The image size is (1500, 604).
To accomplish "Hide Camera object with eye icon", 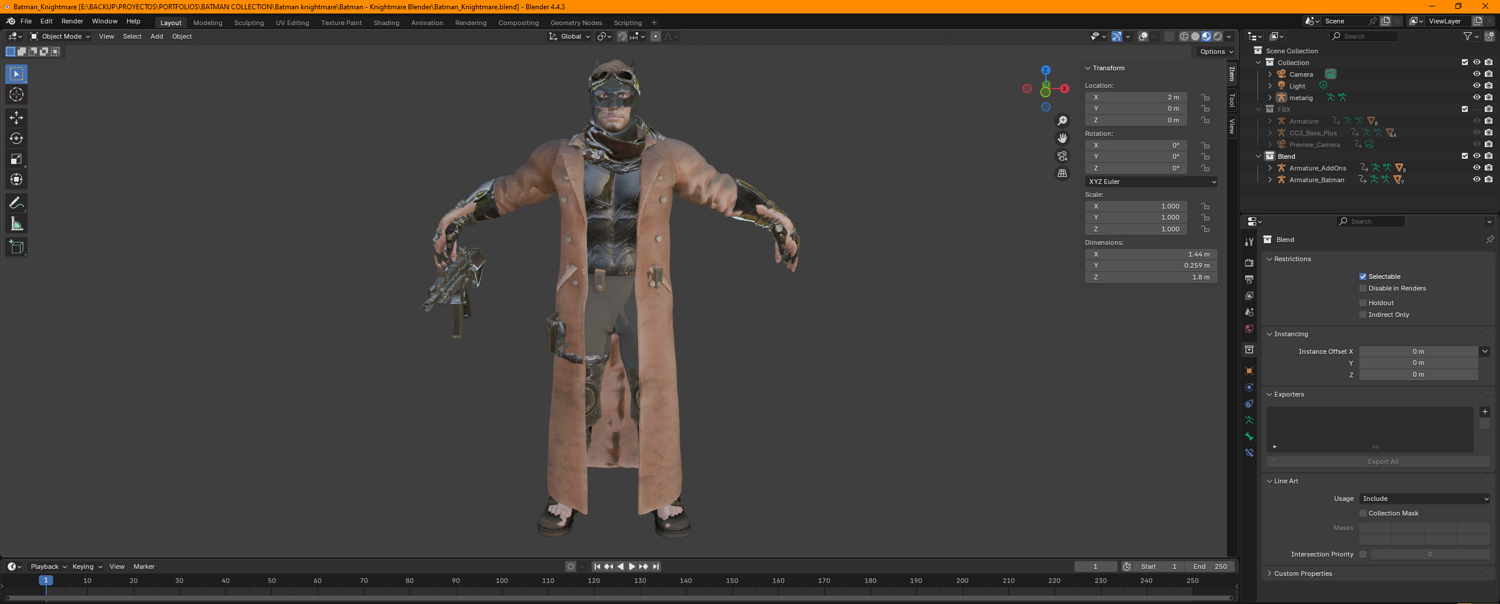I will coord(1476,74).
